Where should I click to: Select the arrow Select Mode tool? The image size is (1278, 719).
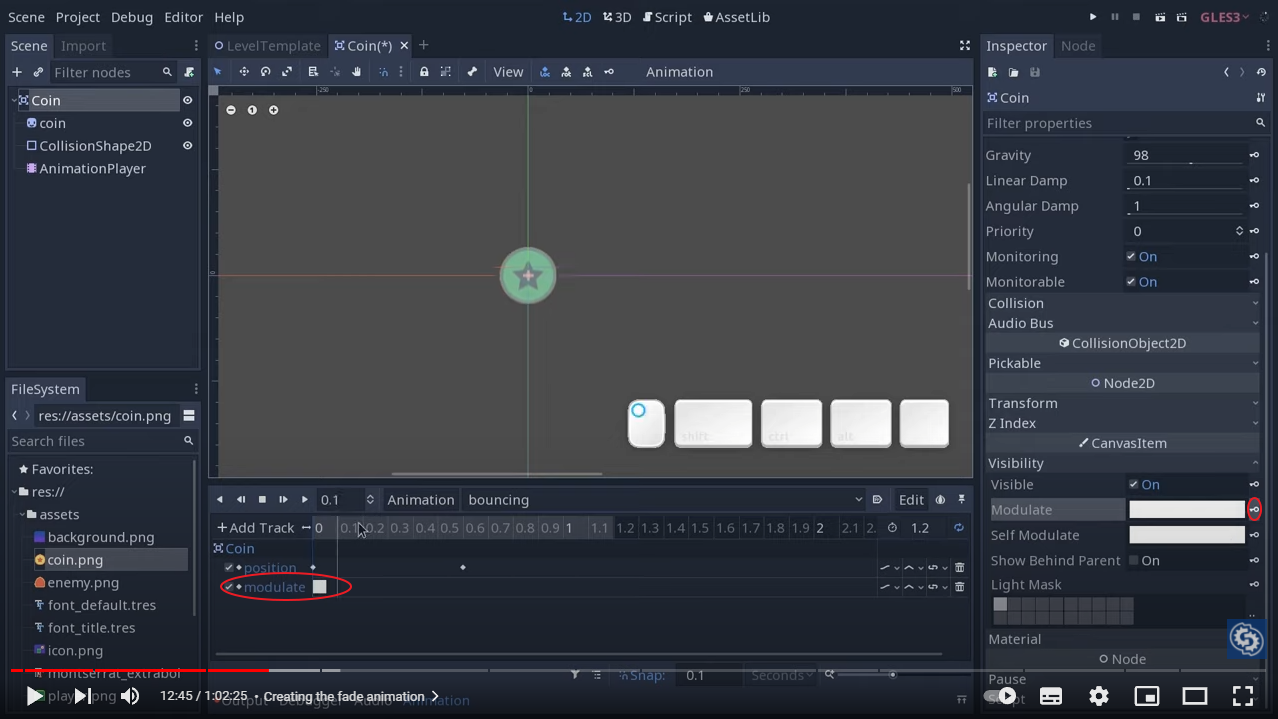[218, 72]
